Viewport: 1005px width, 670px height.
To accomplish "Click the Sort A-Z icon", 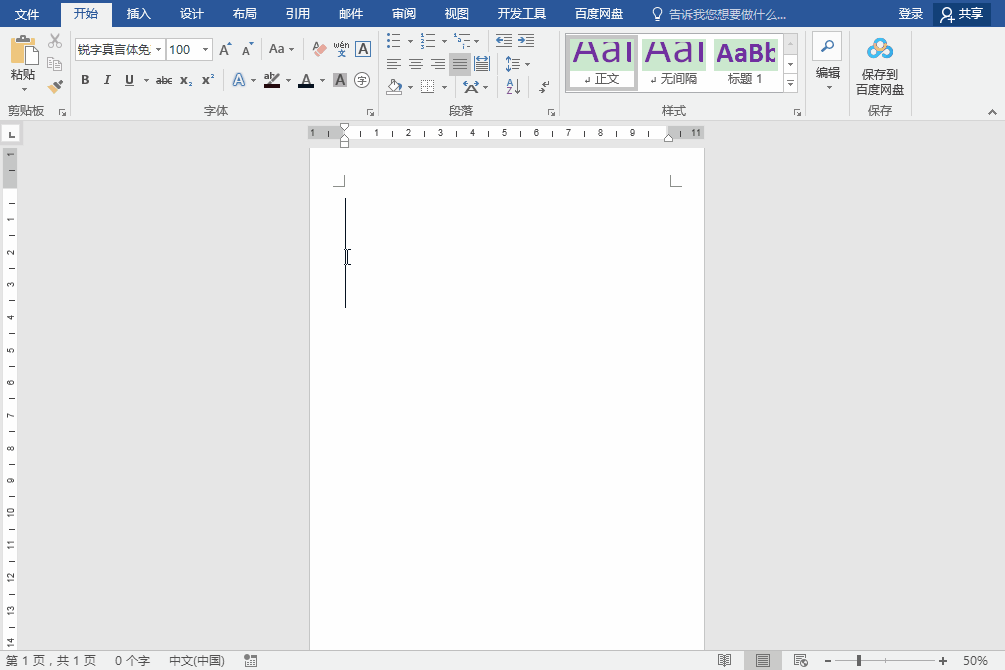I will [513, 87].
